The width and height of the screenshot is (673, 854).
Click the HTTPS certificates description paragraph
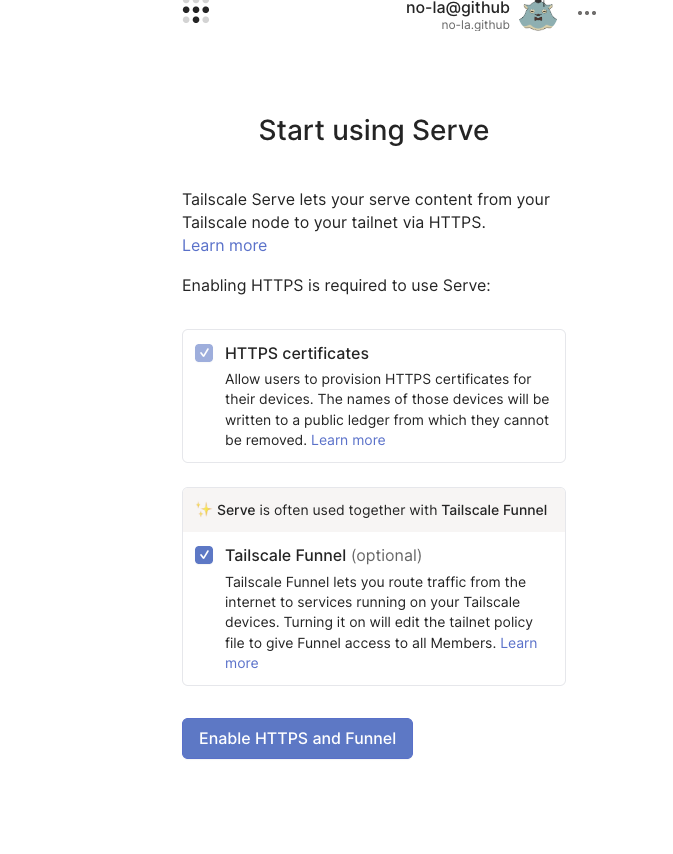click(387, 410)
